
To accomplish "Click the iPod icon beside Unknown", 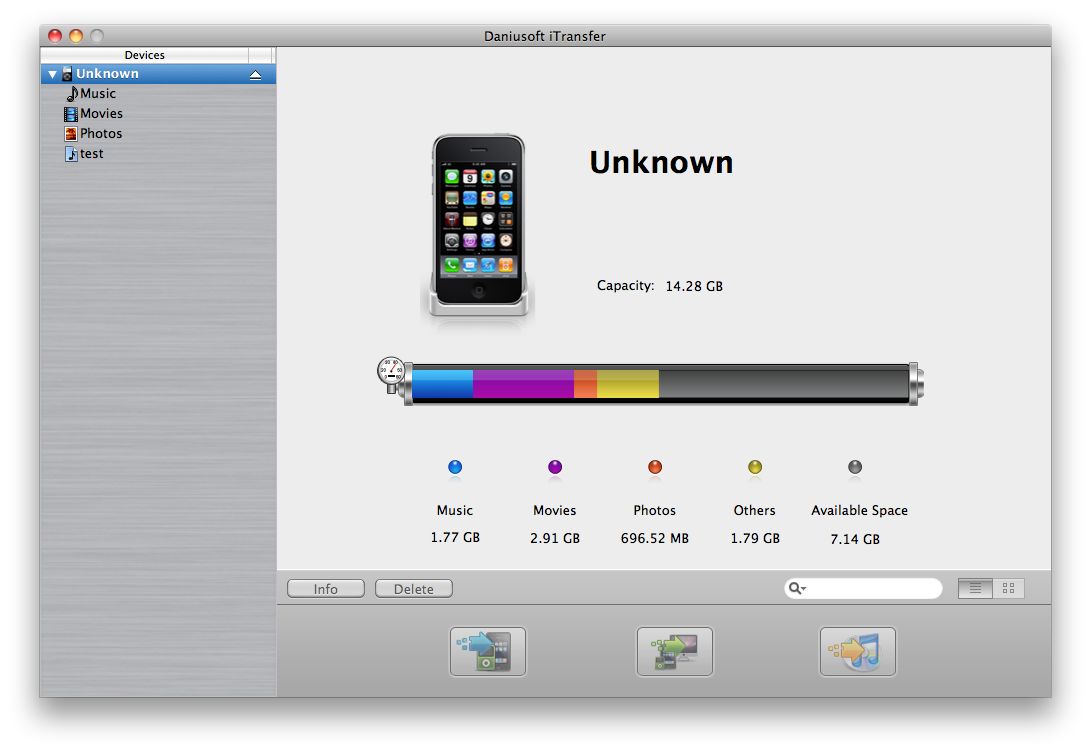I will click(67, 74).
